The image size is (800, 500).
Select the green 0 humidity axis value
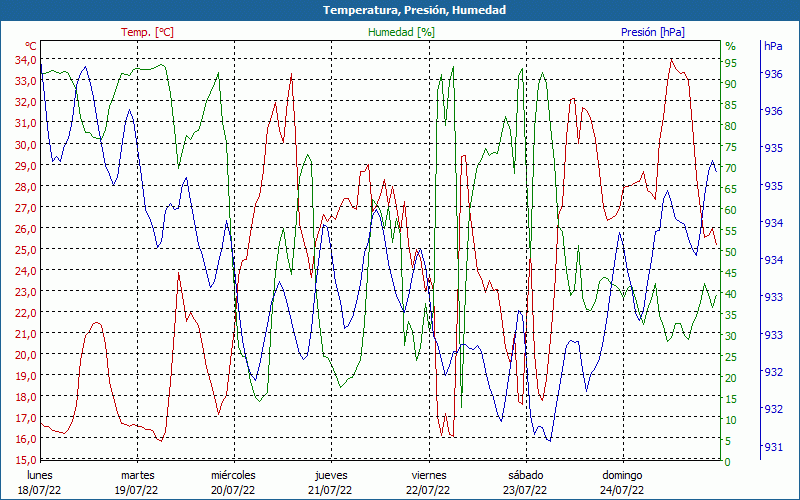pos(728,462)
